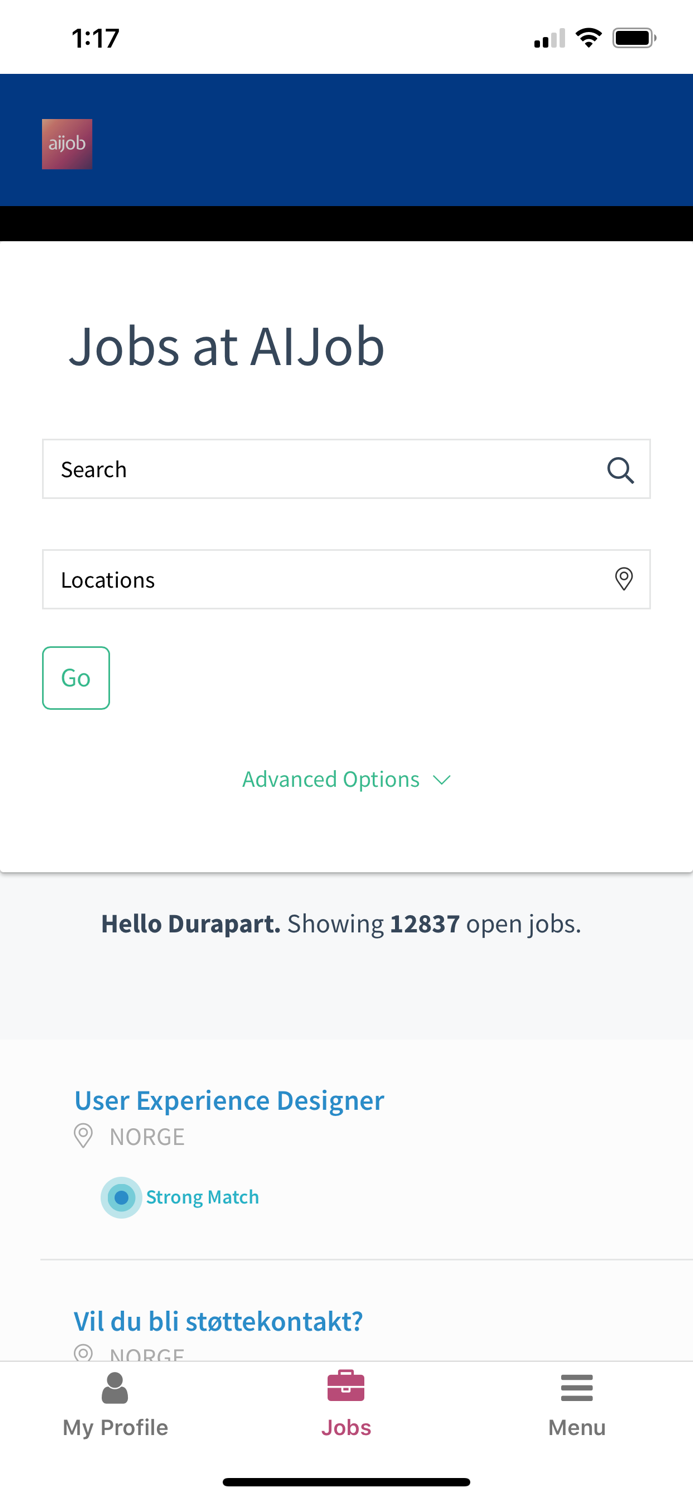This screenshot has width=693, height=1500.
Task: Open the Vil du bli støttekontakt job
Action: 219,1320
